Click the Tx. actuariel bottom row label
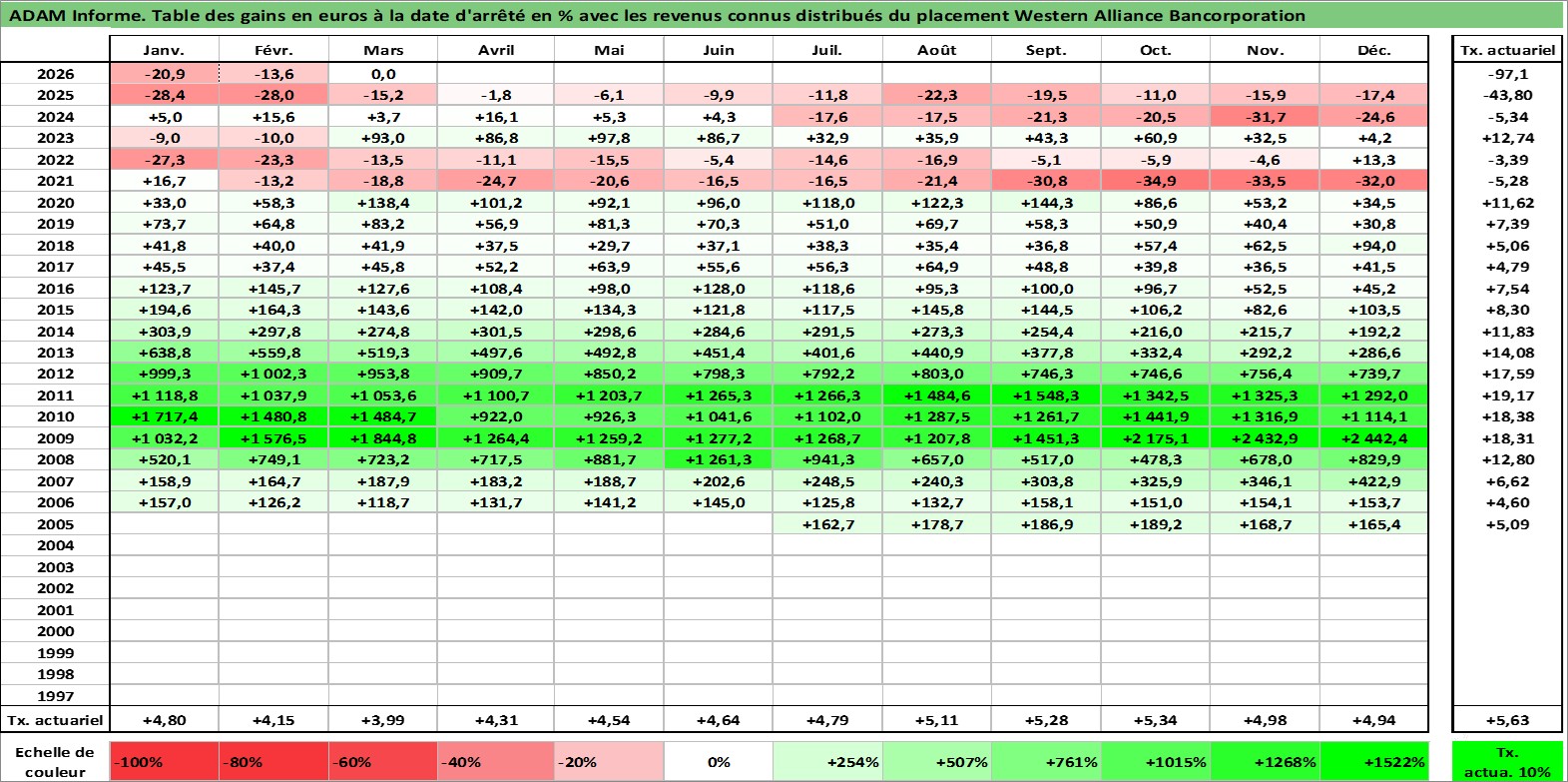Screen dimensions: 1568x782 pos(55,720)
